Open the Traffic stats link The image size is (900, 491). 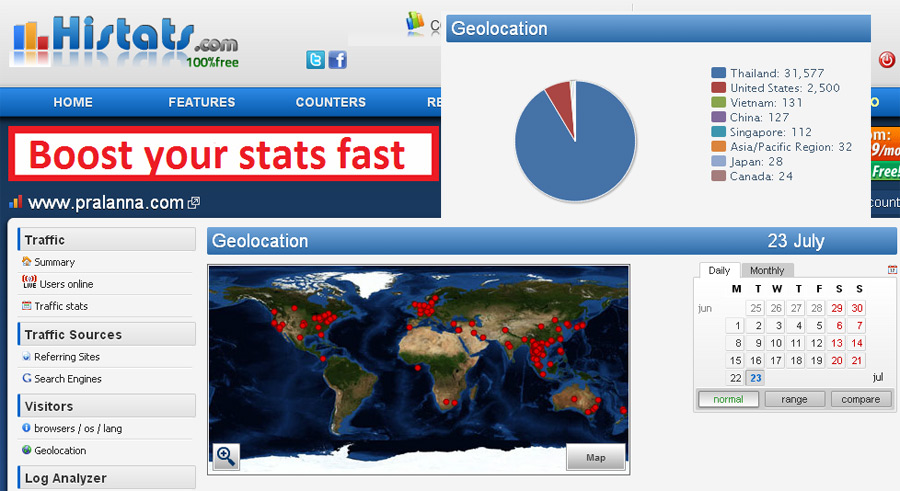point(61,306)
